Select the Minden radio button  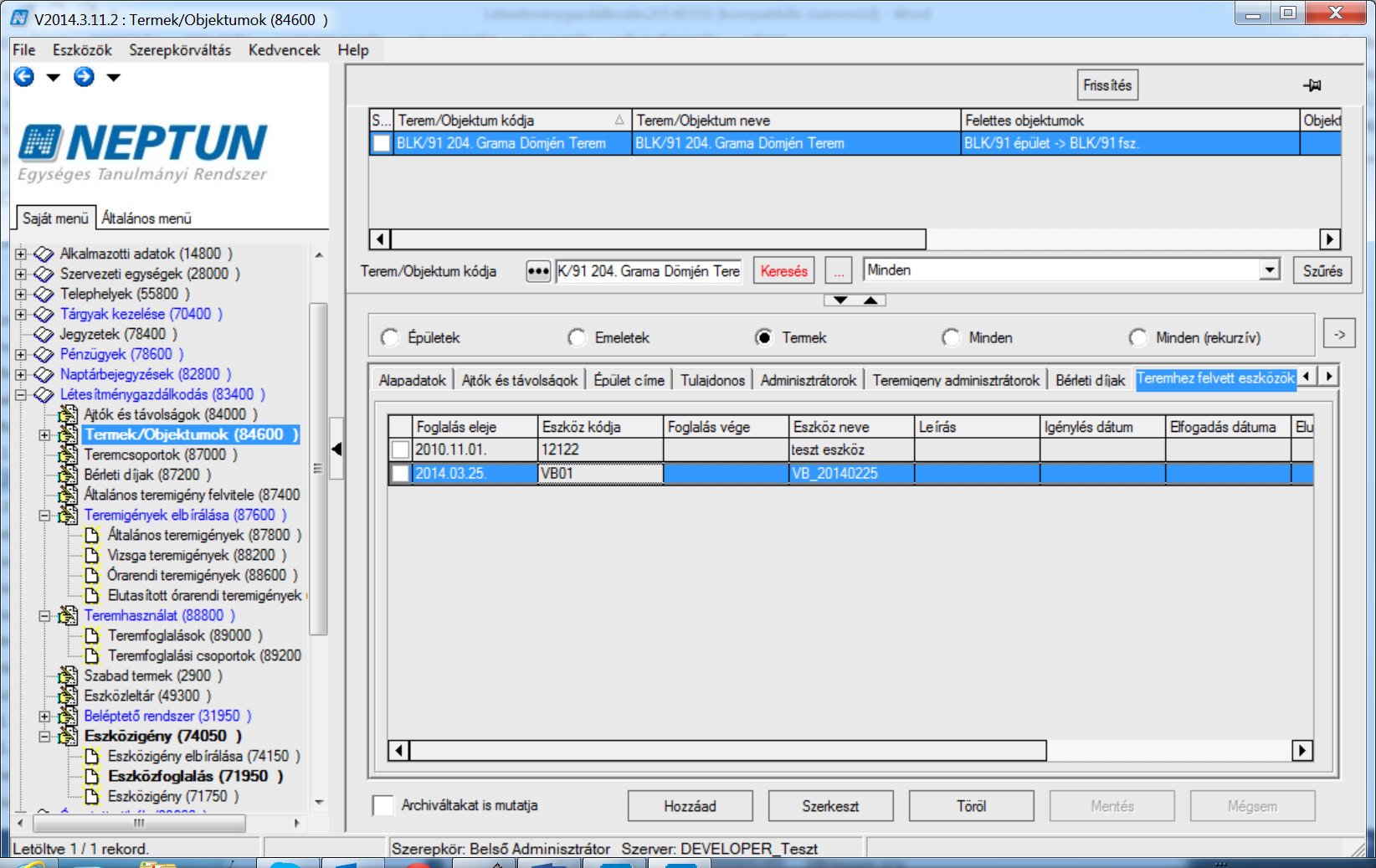tap(951, 337)
